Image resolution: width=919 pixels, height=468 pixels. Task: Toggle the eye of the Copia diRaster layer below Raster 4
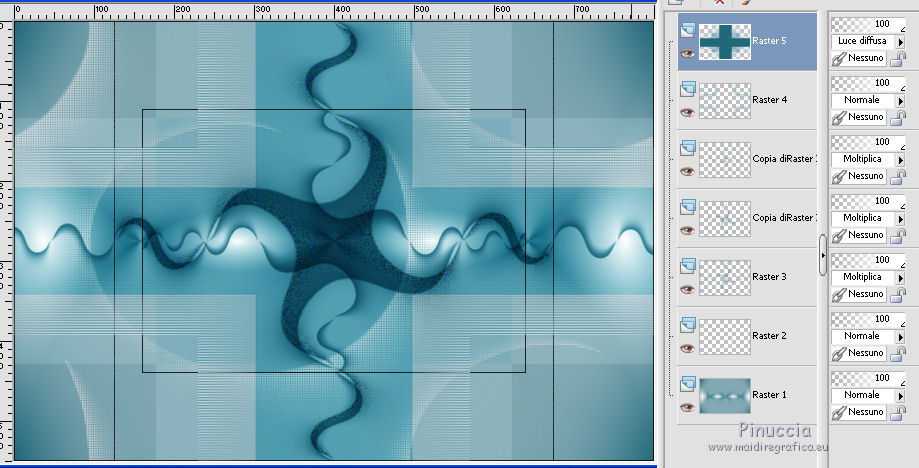[x=687, y=172]
